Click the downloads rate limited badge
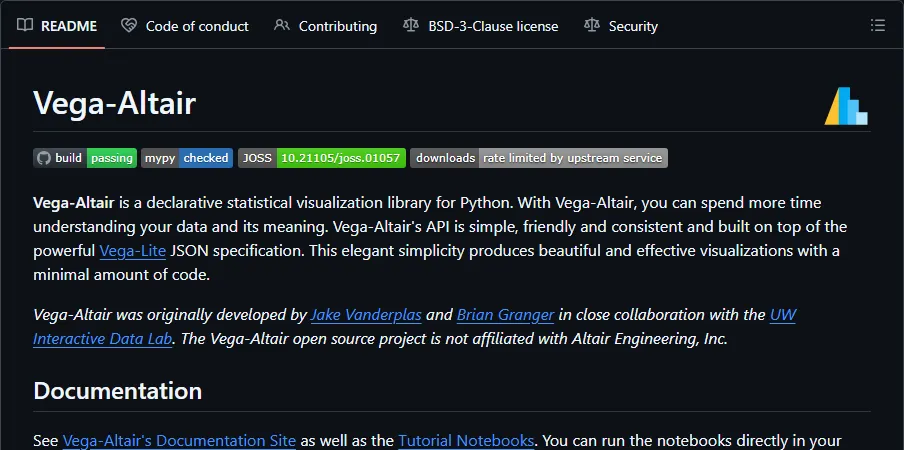904x450 pixels. coord(538,158)
